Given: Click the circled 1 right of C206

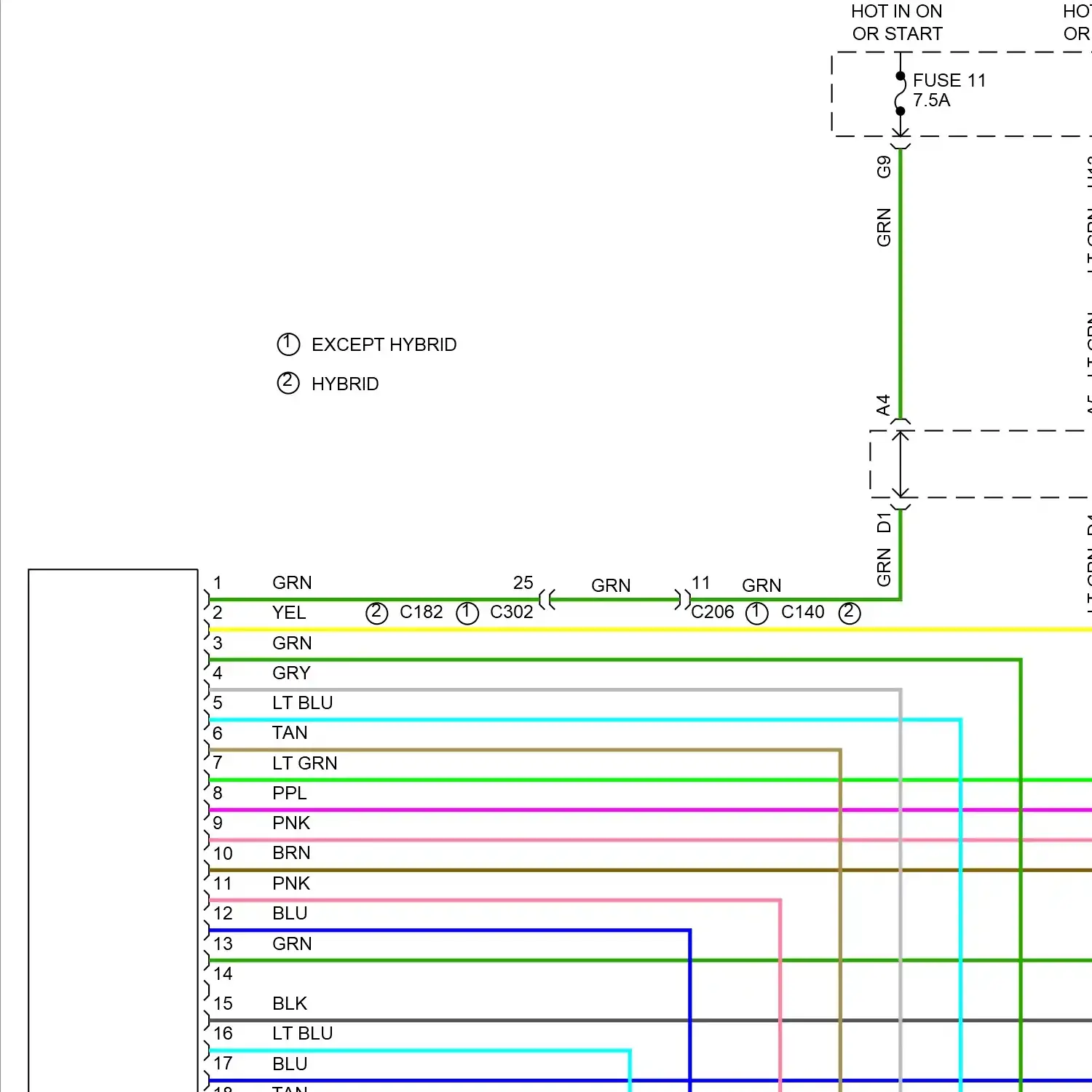Looking at the screenshot, I should click(x=757, y=613).
